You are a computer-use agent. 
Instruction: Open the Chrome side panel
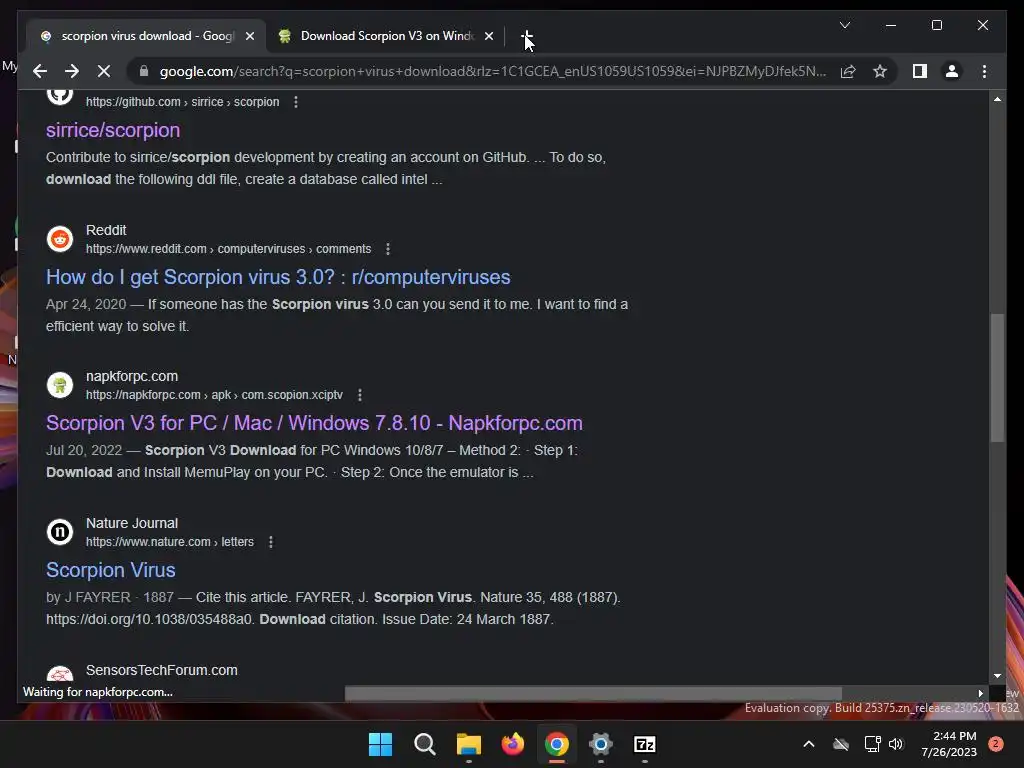pos(920,71)
